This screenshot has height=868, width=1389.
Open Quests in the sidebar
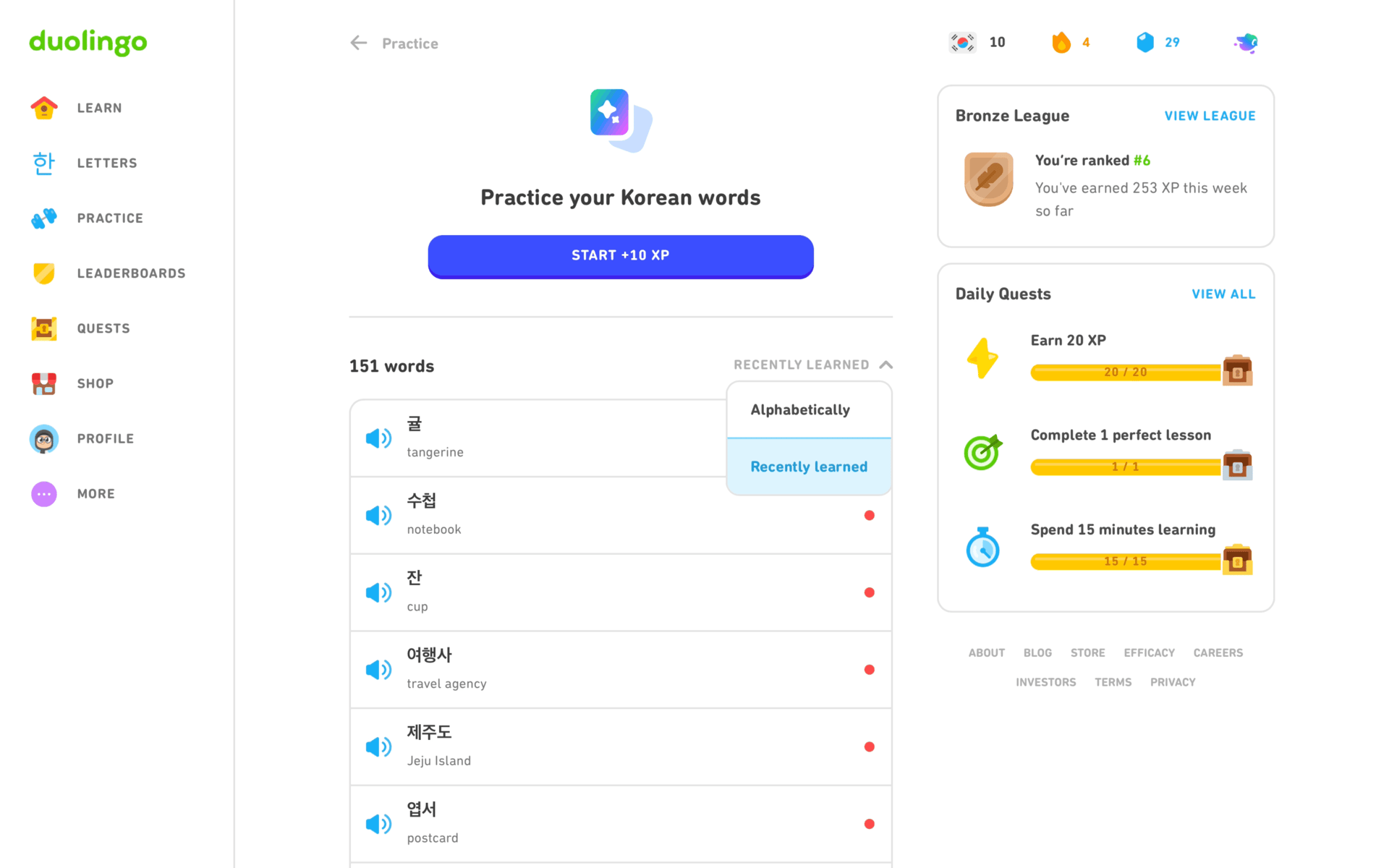click(103, 328)
